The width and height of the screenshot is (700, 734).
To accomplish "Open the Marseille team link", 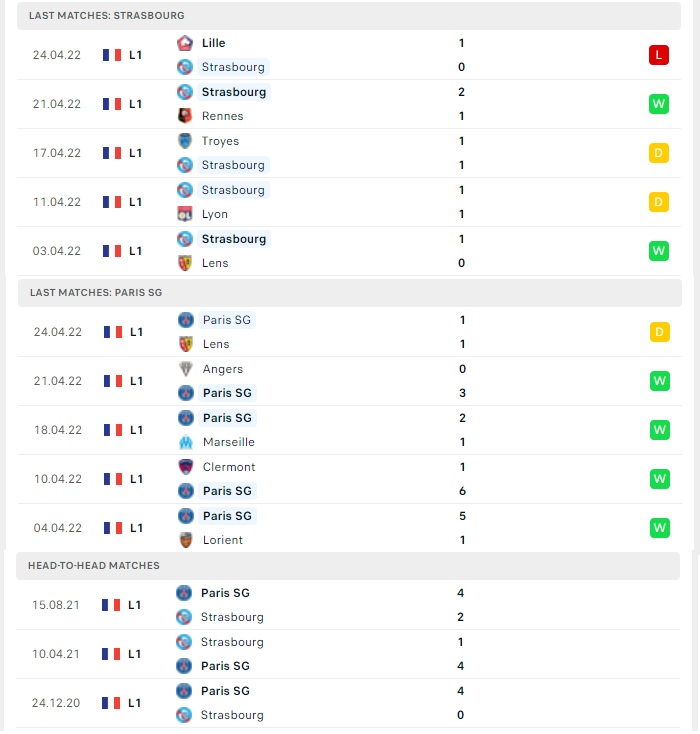I will click(228, 442).
